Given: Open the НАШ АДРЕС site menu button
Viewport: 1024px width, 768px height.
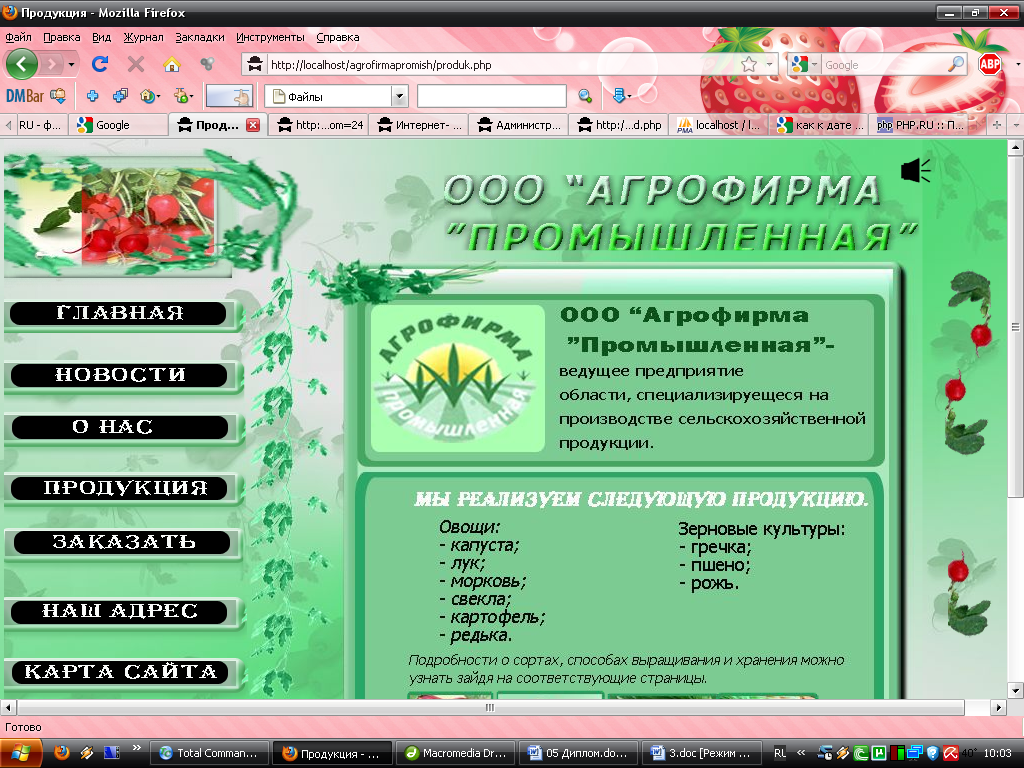Looking at the screenshot, I should pyautogui.click(x=119, y=611).
